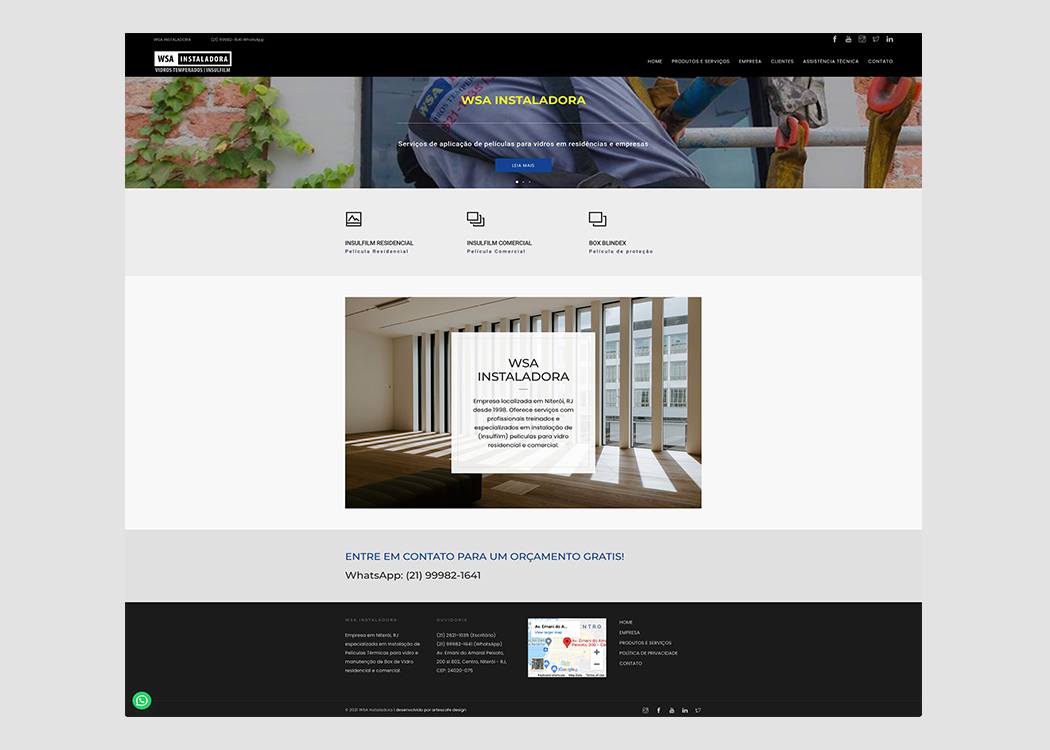The image size is (1050, 750).
Task: Click the WhatsApp phone number in the top bar
Action: 237,40
